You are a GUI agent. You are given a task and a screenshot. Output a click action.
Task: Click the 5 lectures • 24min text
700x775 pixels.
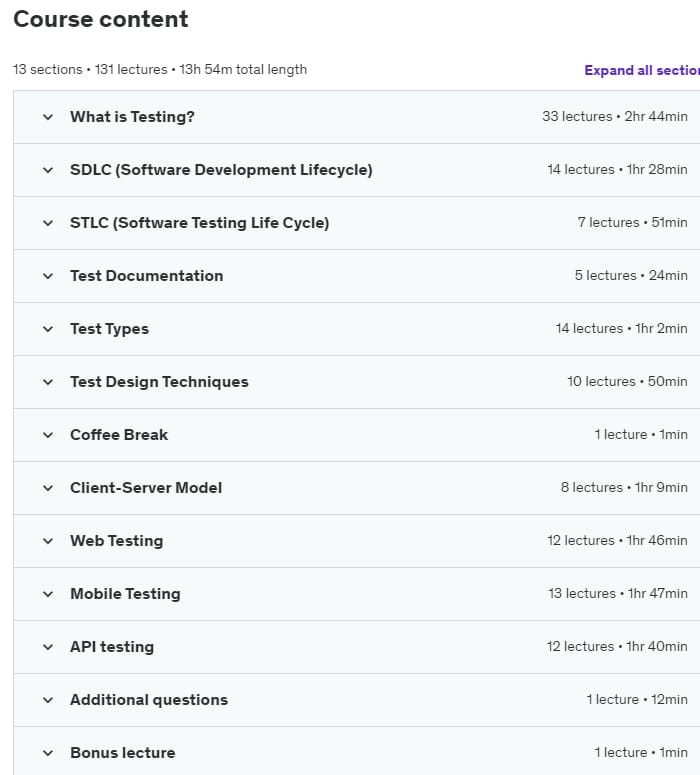point(631,275)
